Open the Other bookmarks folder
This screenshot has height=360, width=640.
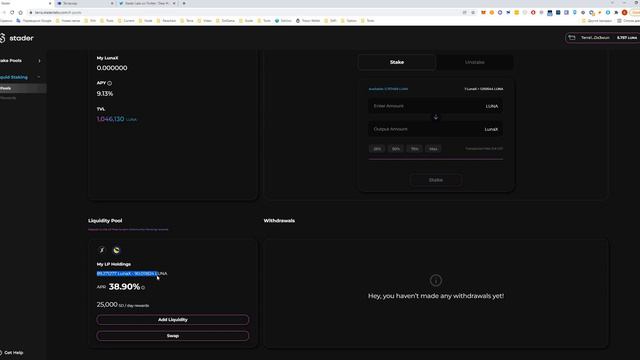[x=597, y=20]
